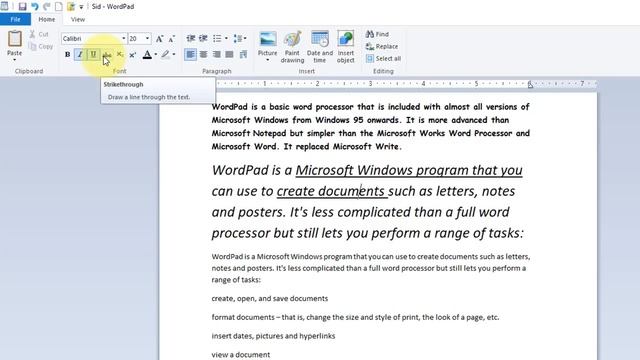The width and height of the screenshot is (640, 360).
Task: Click Cut in the Clipboard group
Action: (39, 34)
